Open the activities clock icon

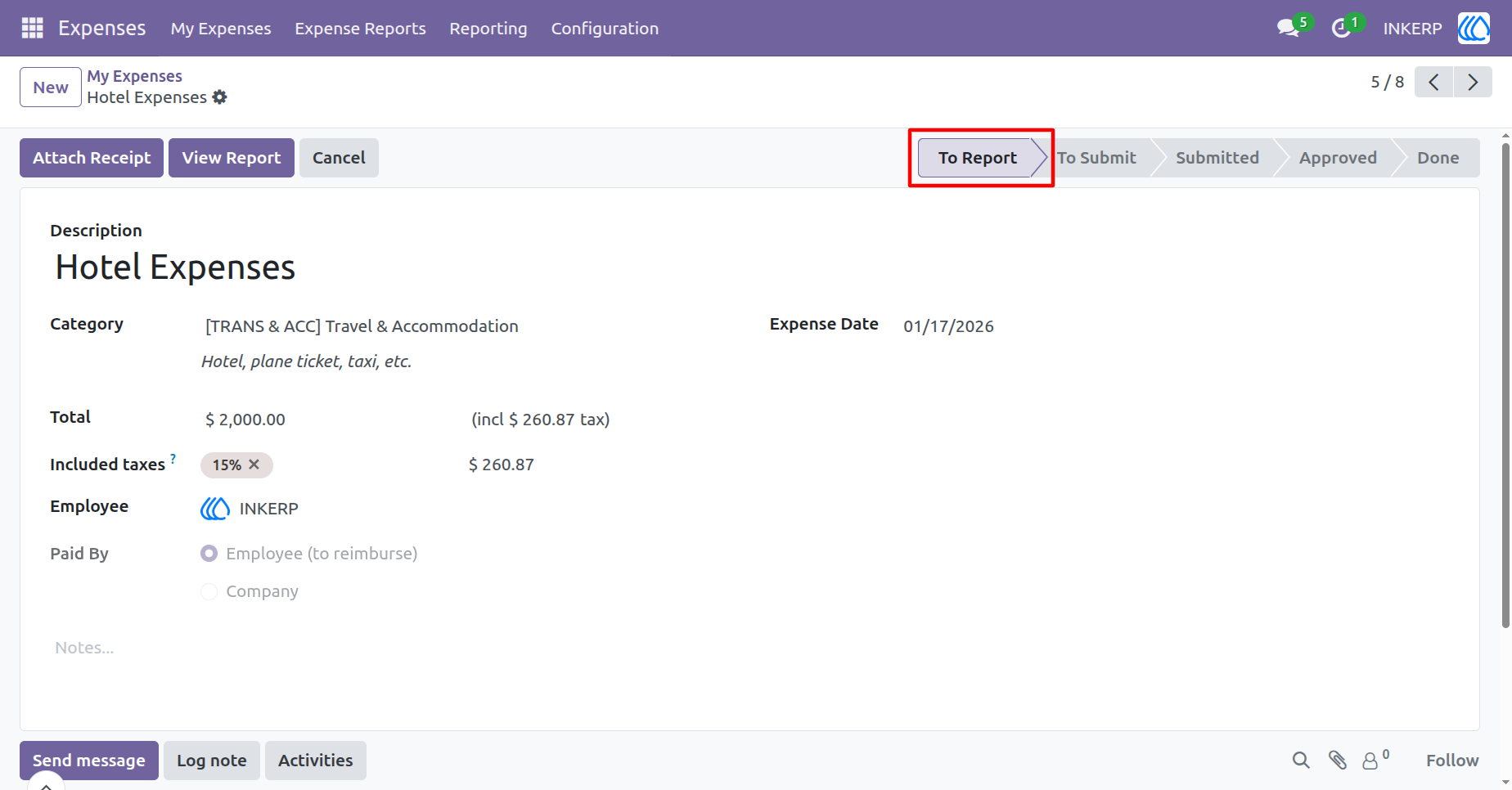(1341, 29)
